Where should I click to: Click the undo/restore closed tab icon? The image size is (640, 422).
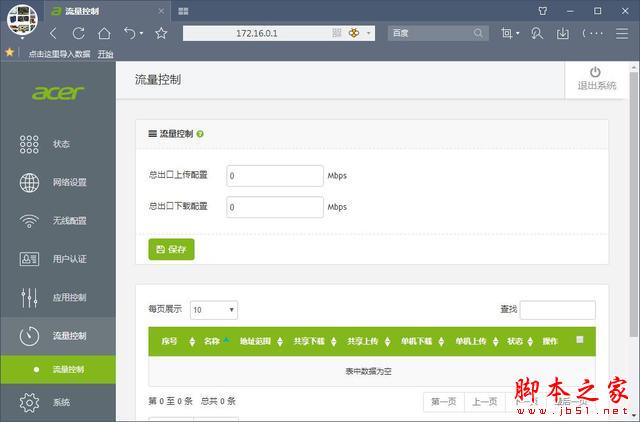pyautogui.click(x=130, y=33)
